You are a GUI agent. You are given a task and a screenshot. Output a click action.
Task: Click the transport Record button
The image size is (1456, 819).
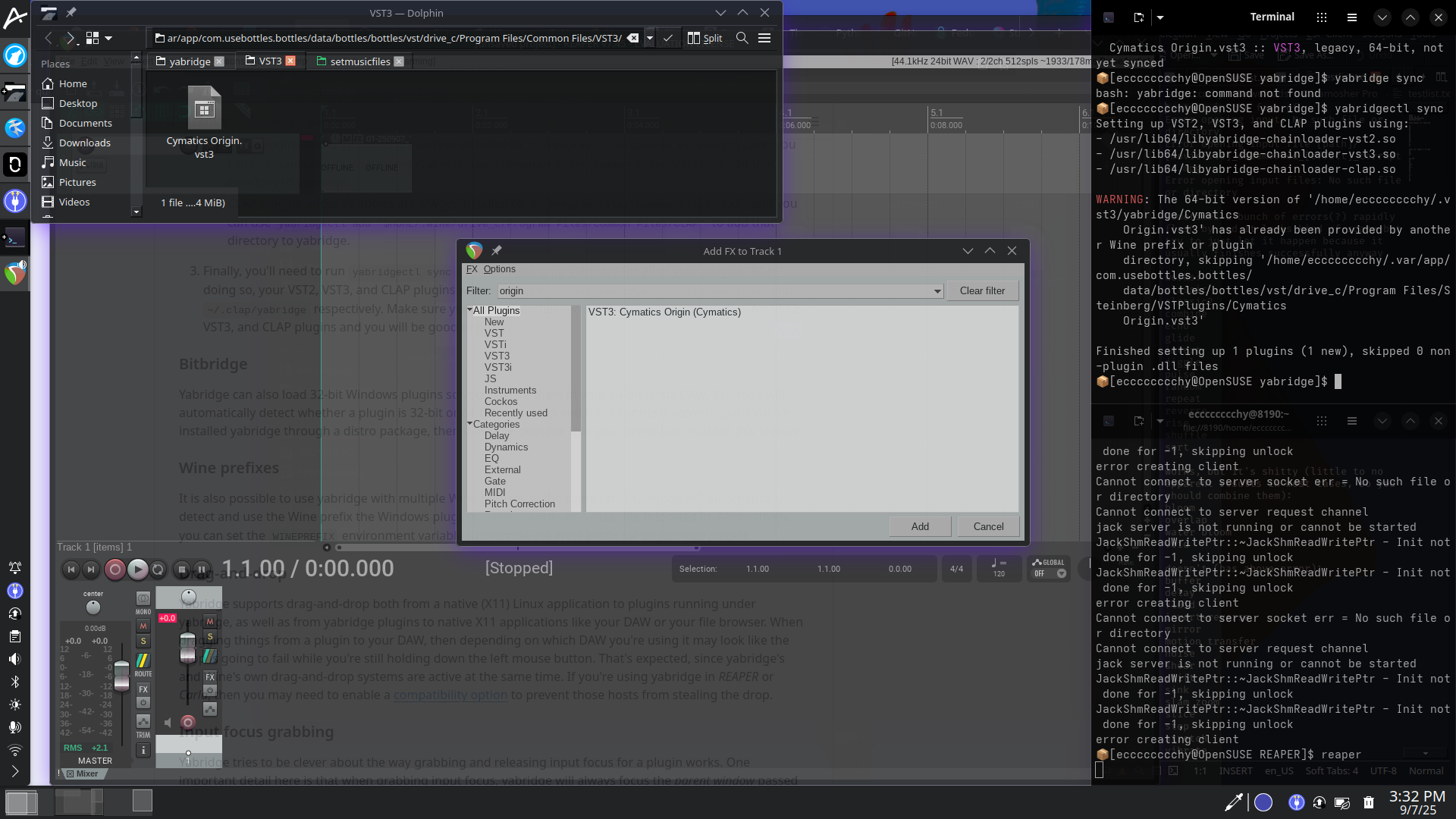[x=115, y=570]
